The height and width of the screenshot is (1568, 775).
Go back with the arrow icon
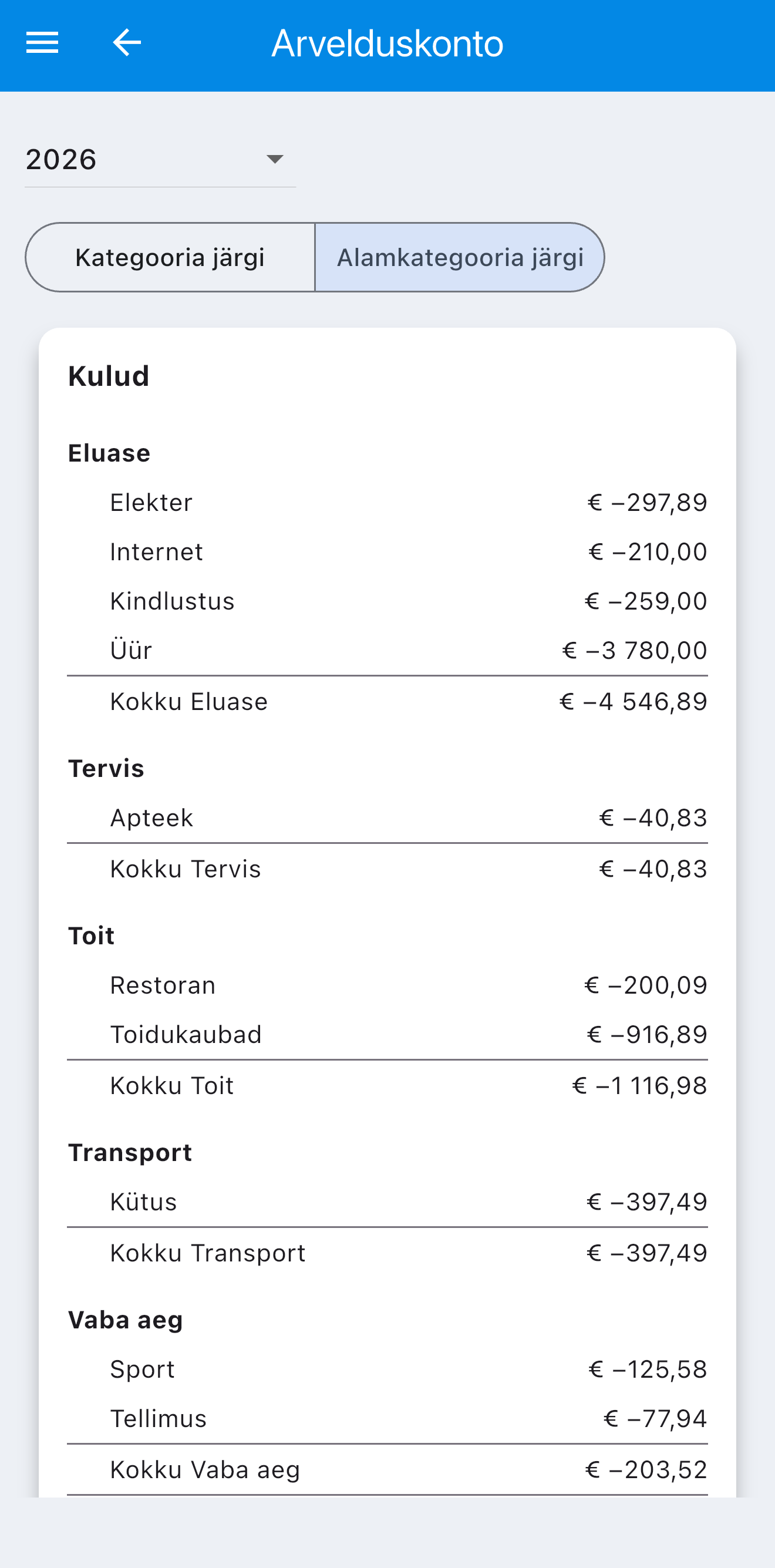point(127,43)
